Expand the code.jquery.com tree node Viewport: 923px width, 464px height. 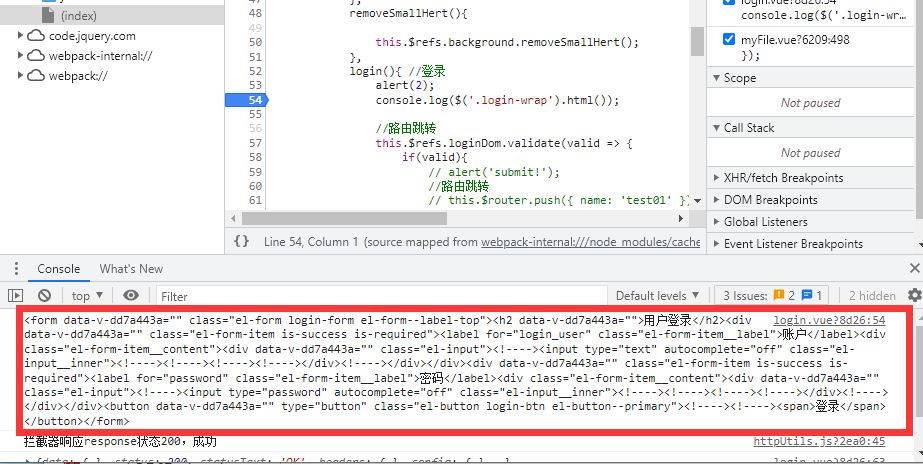pos(20,35)
